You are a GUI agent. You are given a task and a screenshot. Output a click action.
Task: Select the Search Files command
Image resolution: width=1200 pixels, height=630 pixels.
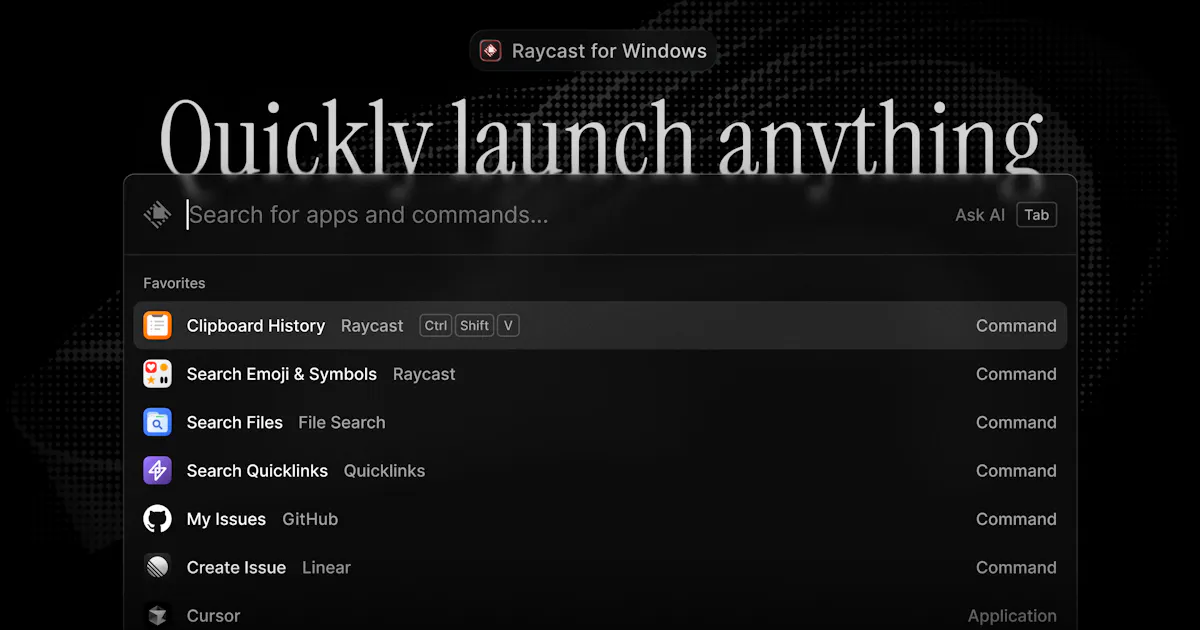pos(600,422)
